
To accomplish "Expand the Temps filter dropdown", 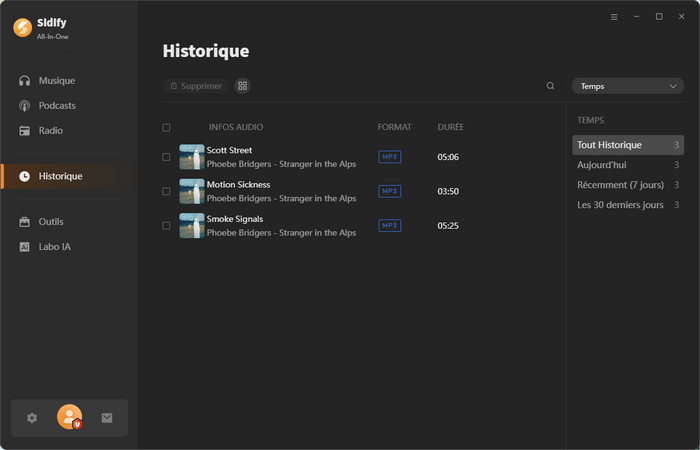I will 627,86.
